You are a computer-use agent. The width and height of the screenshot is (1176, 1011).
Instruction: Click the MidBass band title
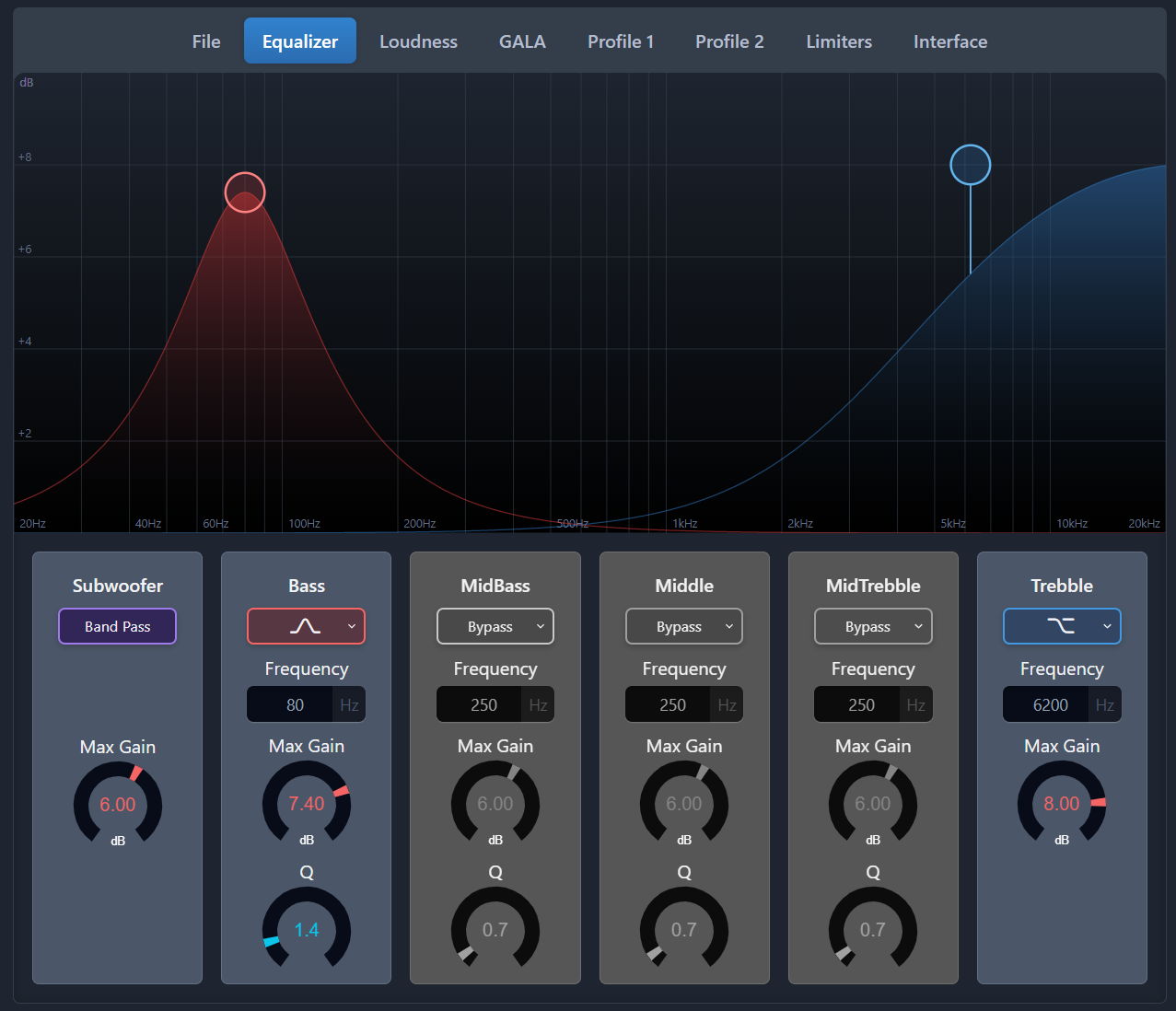(495, 586)
